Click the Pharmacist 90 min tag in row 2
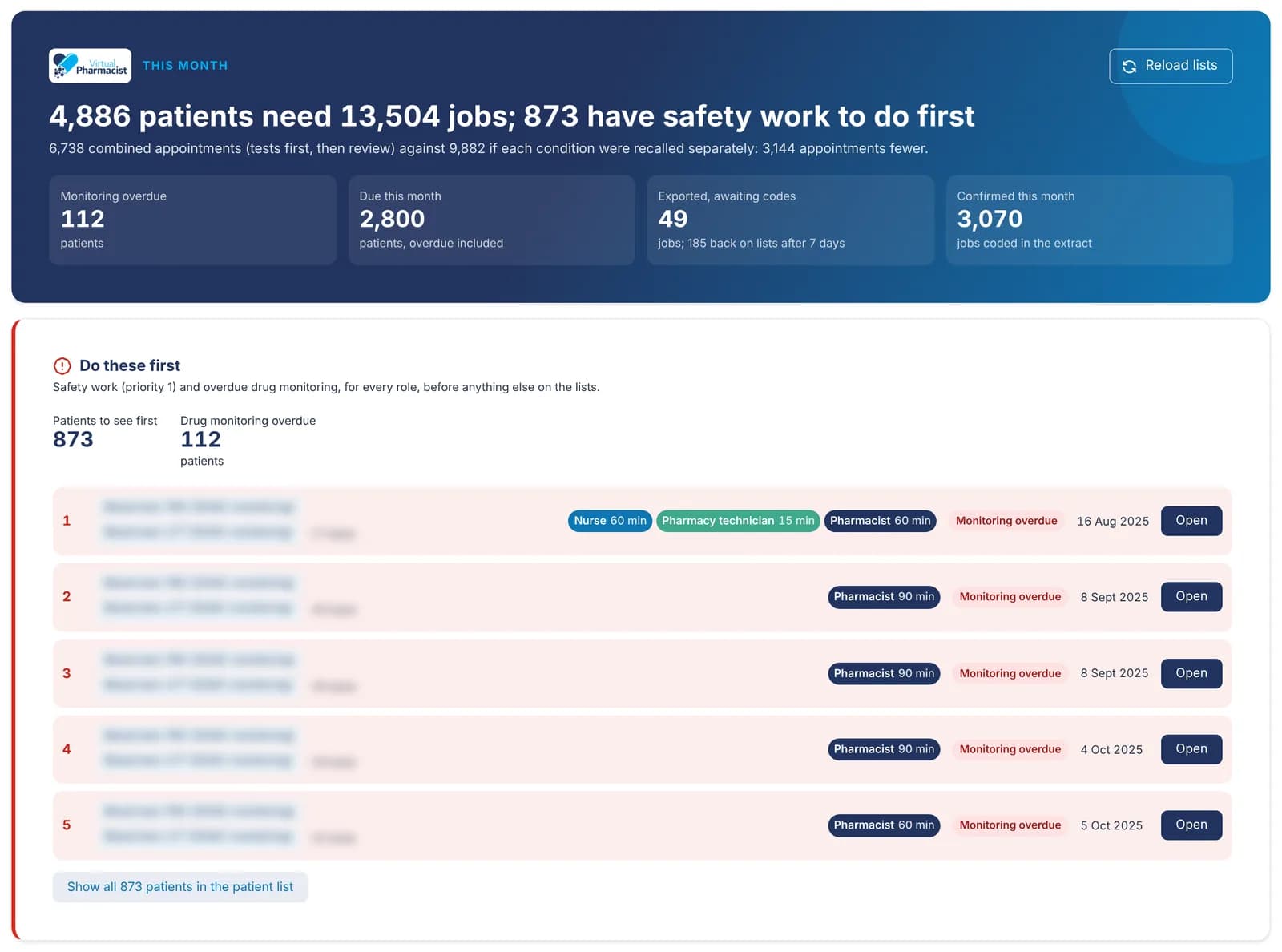The image size is (1282, 952). click(884, 597)
